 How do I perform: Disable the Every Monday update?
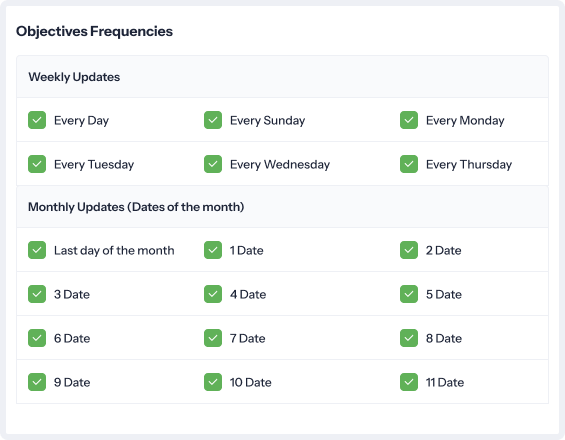point(409,120)
